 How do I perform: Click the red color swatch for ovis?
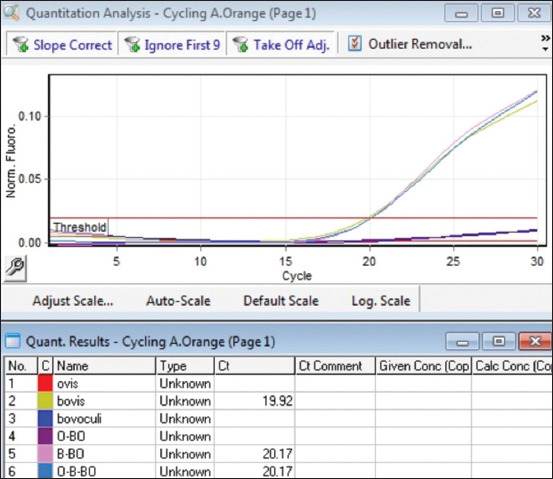(x=45, y=383)
